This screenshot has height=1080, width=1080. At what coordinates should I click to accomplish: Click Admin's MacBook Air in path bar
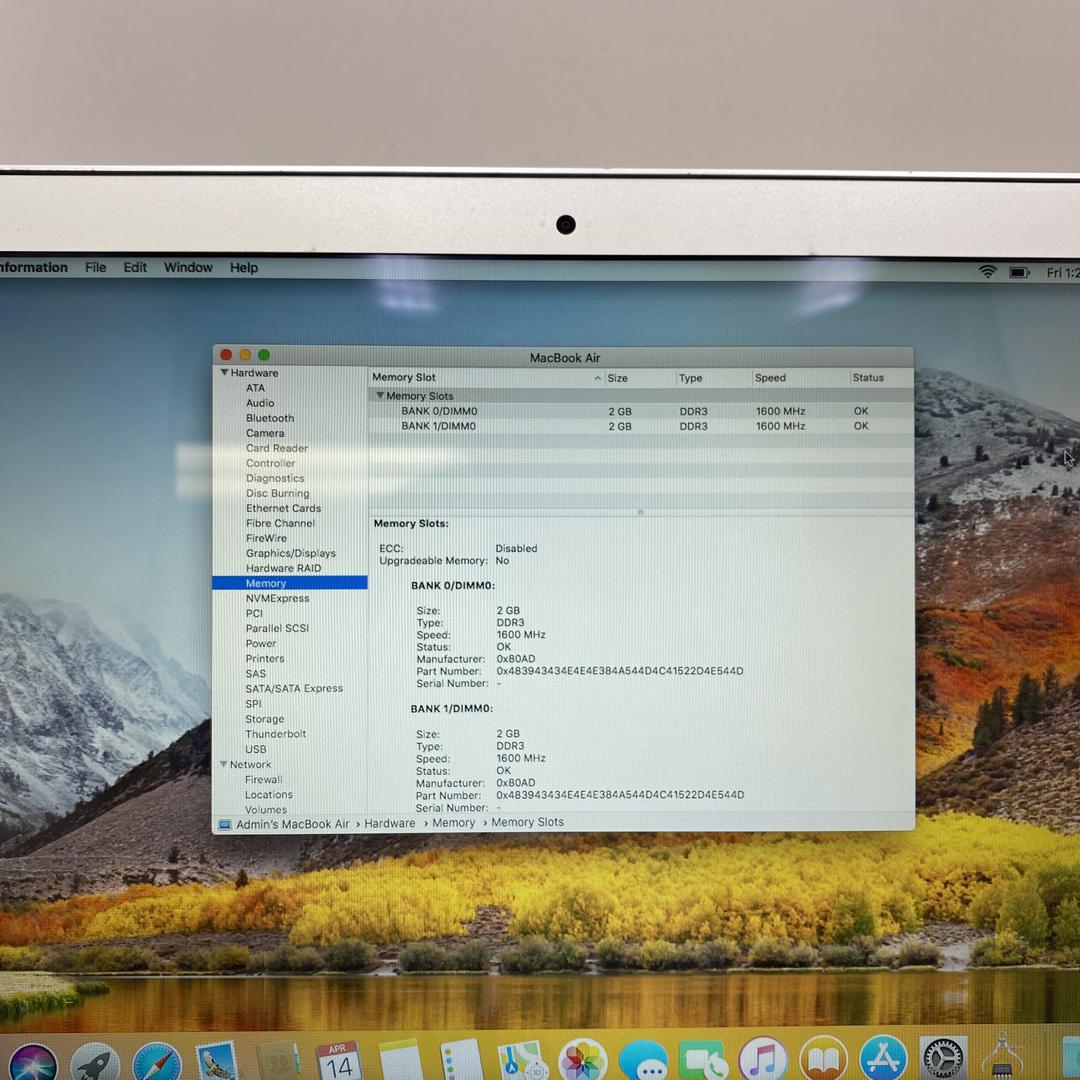(x=293, y=824)
